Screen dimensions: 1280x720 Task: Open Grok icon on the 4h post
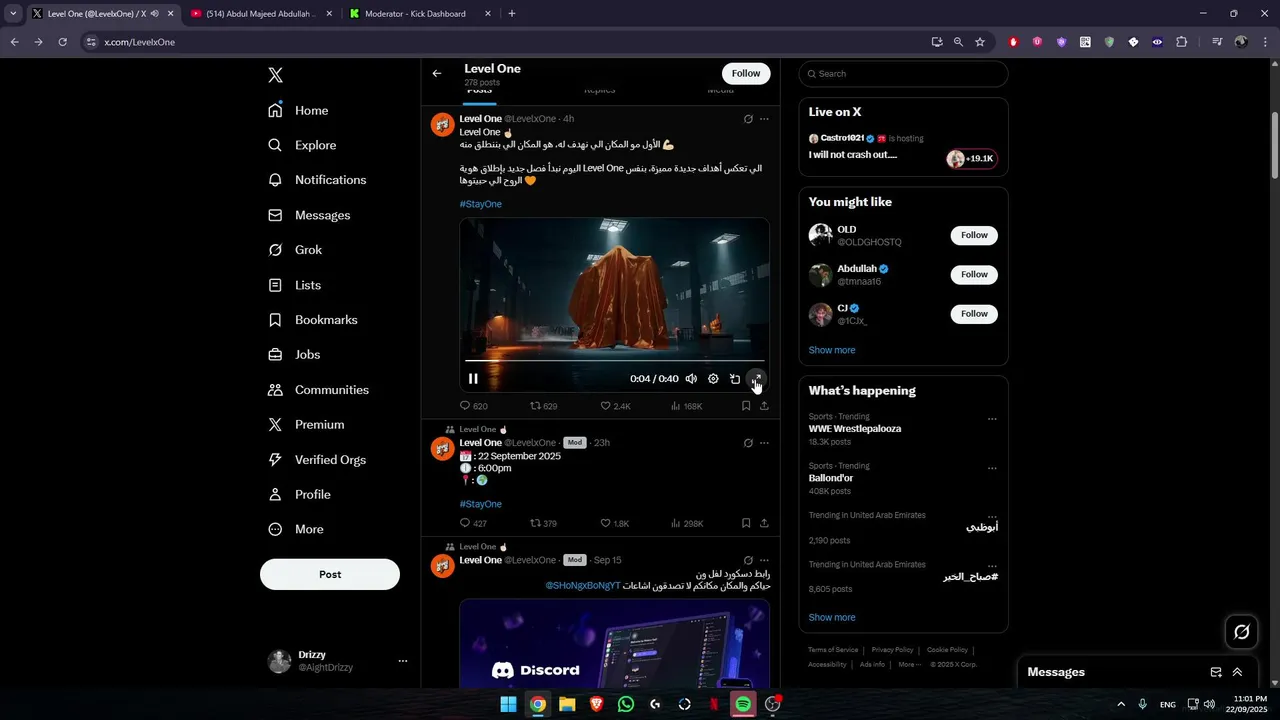coord(748,119)
